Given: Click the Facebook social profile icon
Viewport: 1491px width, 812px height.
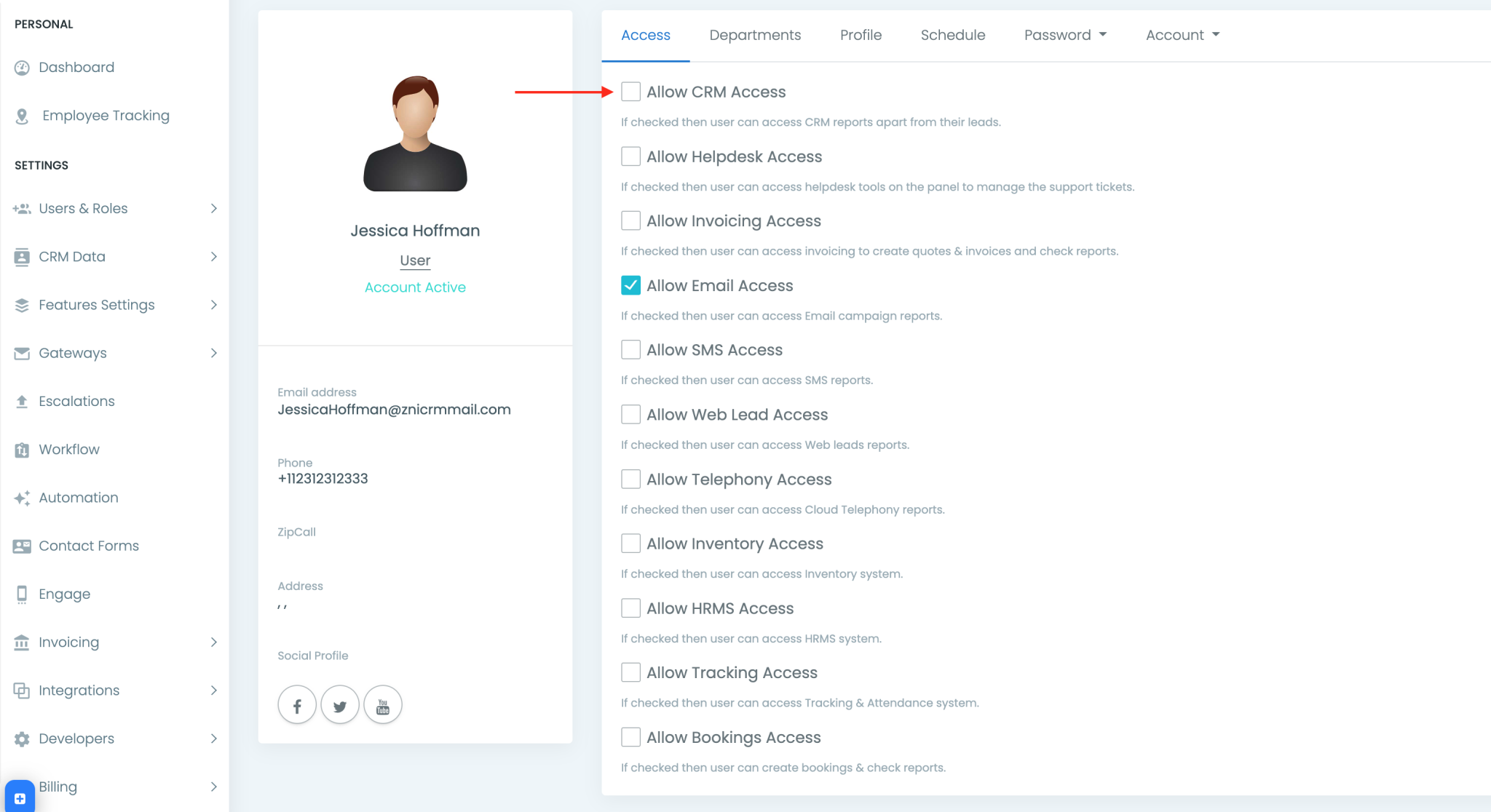Looking at the screenshot, I should pos(296,704).
